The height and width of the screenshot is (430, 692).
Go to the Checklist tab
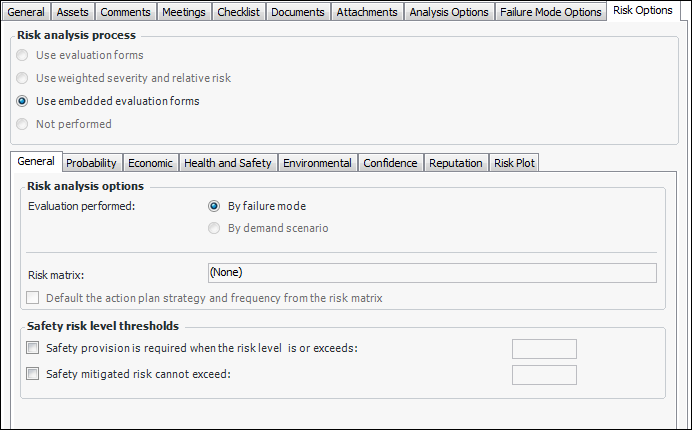coord(239,12)
